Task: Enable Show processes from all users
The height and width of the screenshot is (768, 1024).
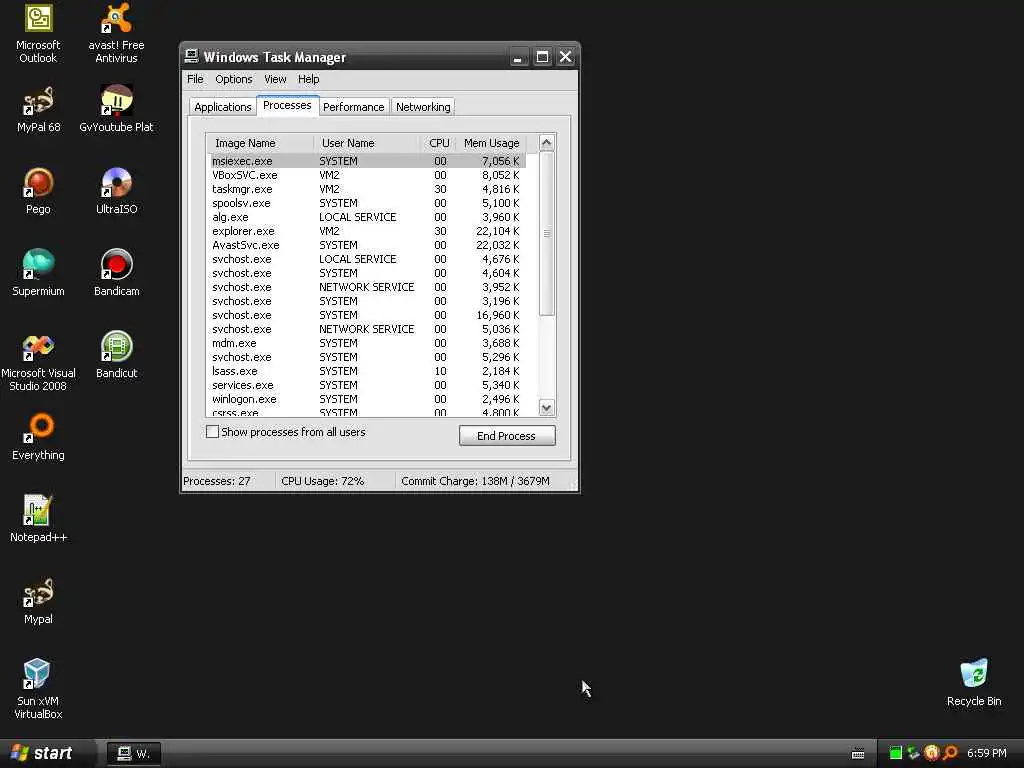Action: point(212,432)
